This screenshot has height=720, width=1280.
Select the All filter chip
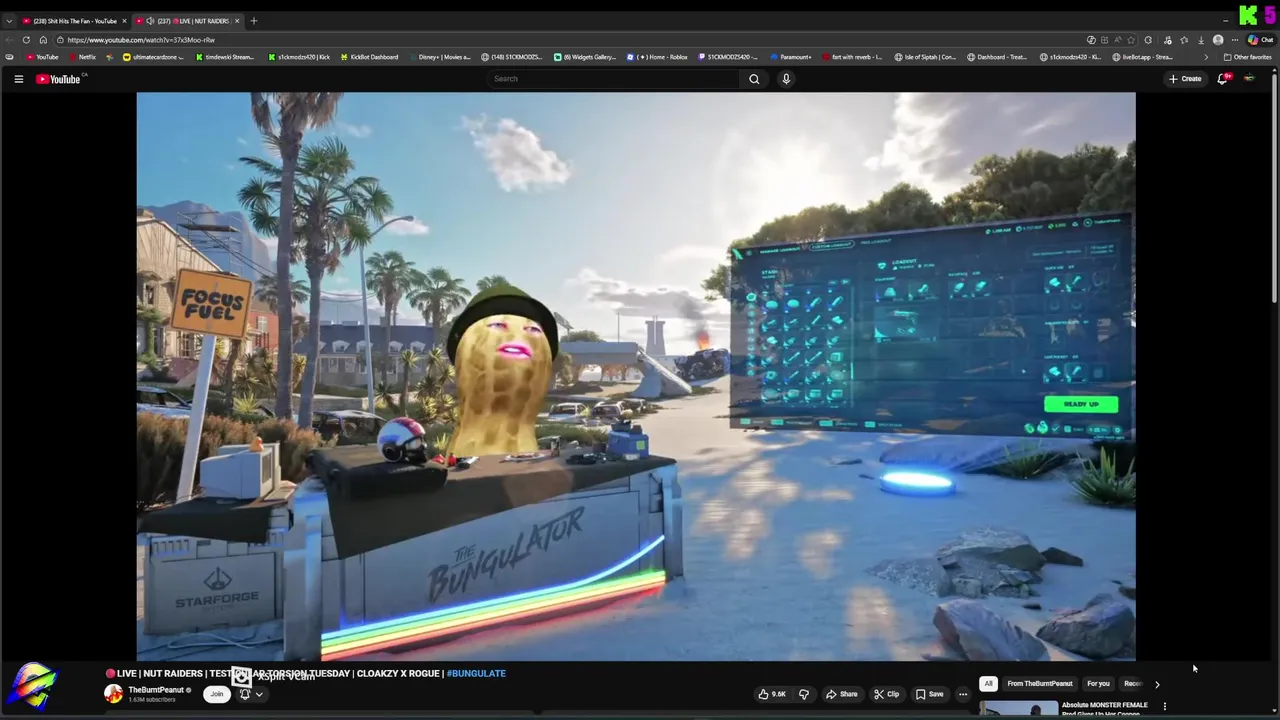pos(988,684)
